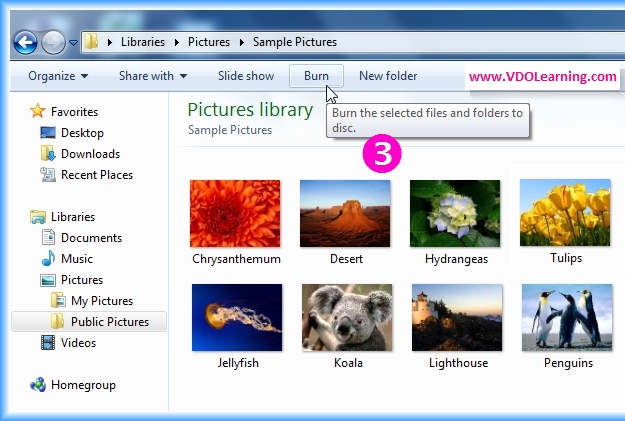The width and height of the screenshot is (625, 421).
Task: Expand the arrow after Libraries breadcrumb
Action: click(x=177, y=42)
